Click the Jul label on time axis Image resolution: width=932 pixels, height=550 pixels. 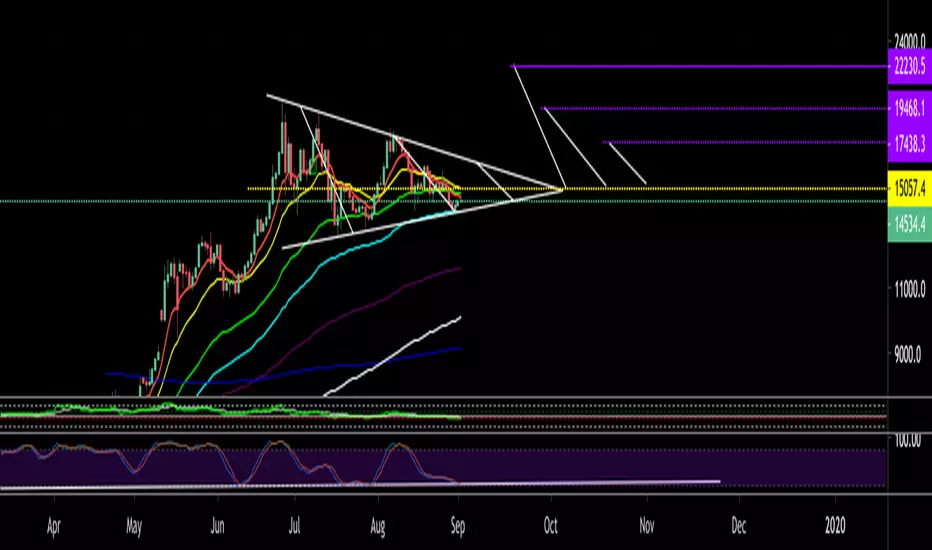(294, 526)
